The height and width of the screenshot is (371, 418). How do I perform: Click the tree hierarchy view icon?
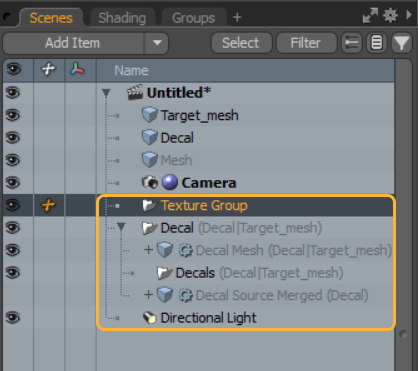(352, 43)
